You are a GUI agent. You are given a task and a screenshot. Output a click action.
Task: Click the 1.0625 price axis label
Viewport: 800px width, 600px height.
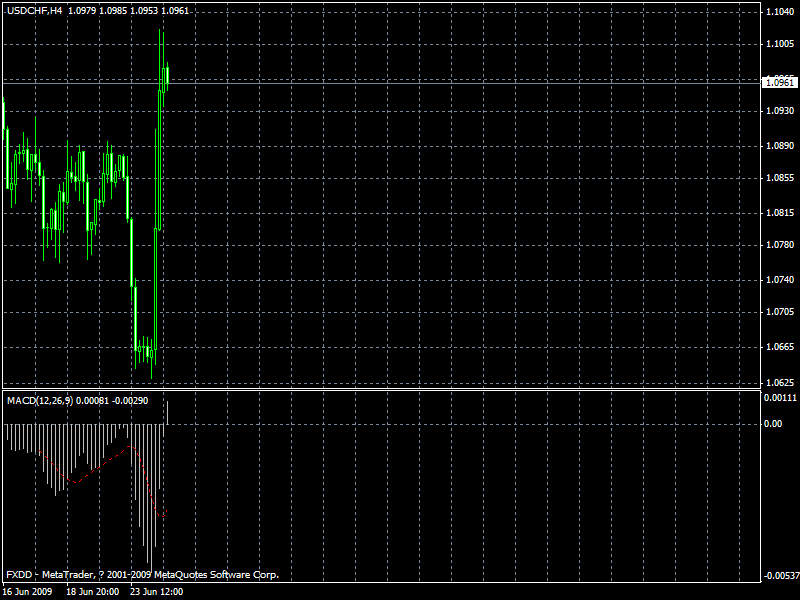tap(780, 383)
